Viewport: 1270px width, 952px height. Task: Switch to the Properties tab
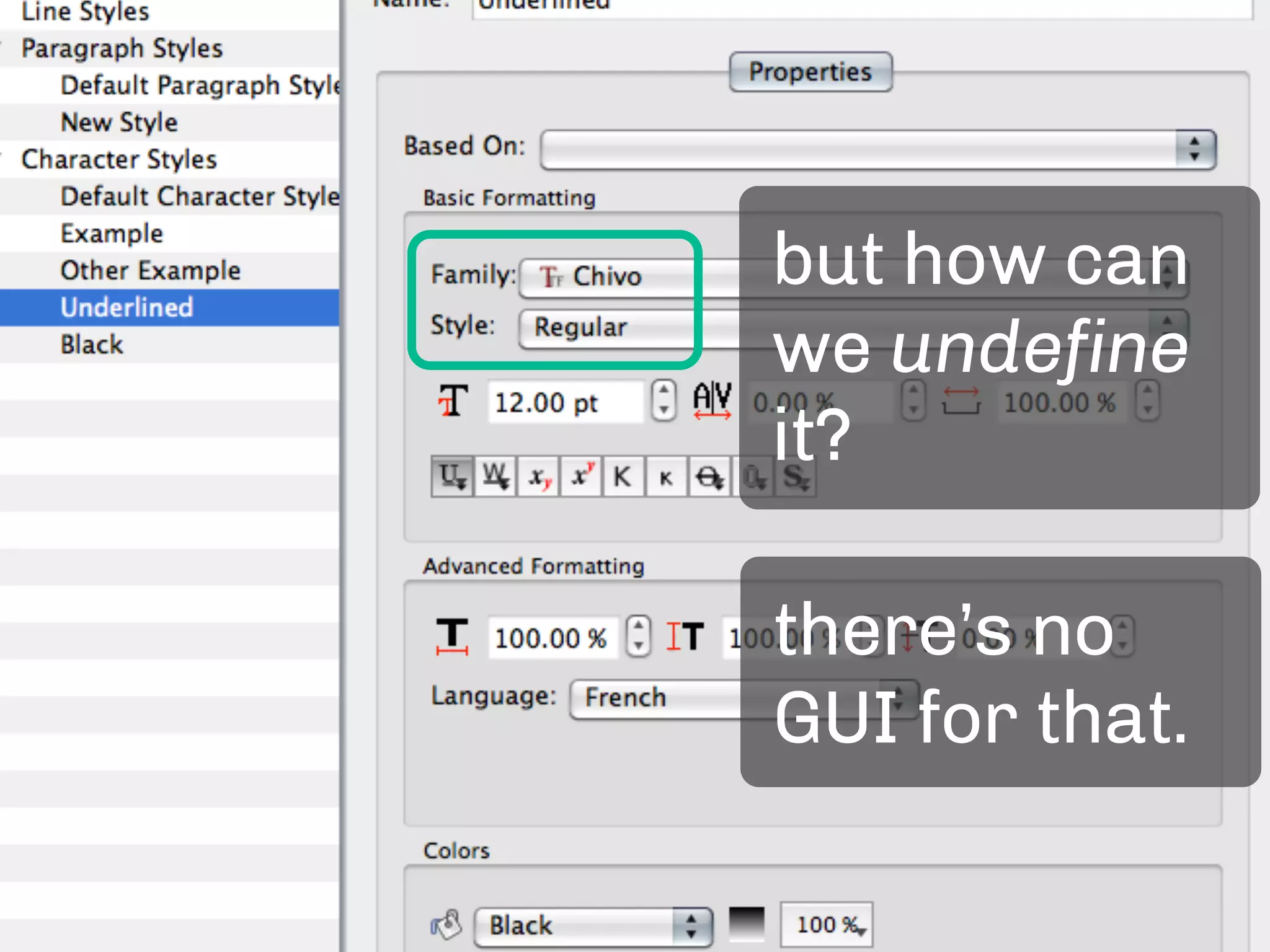810,72
